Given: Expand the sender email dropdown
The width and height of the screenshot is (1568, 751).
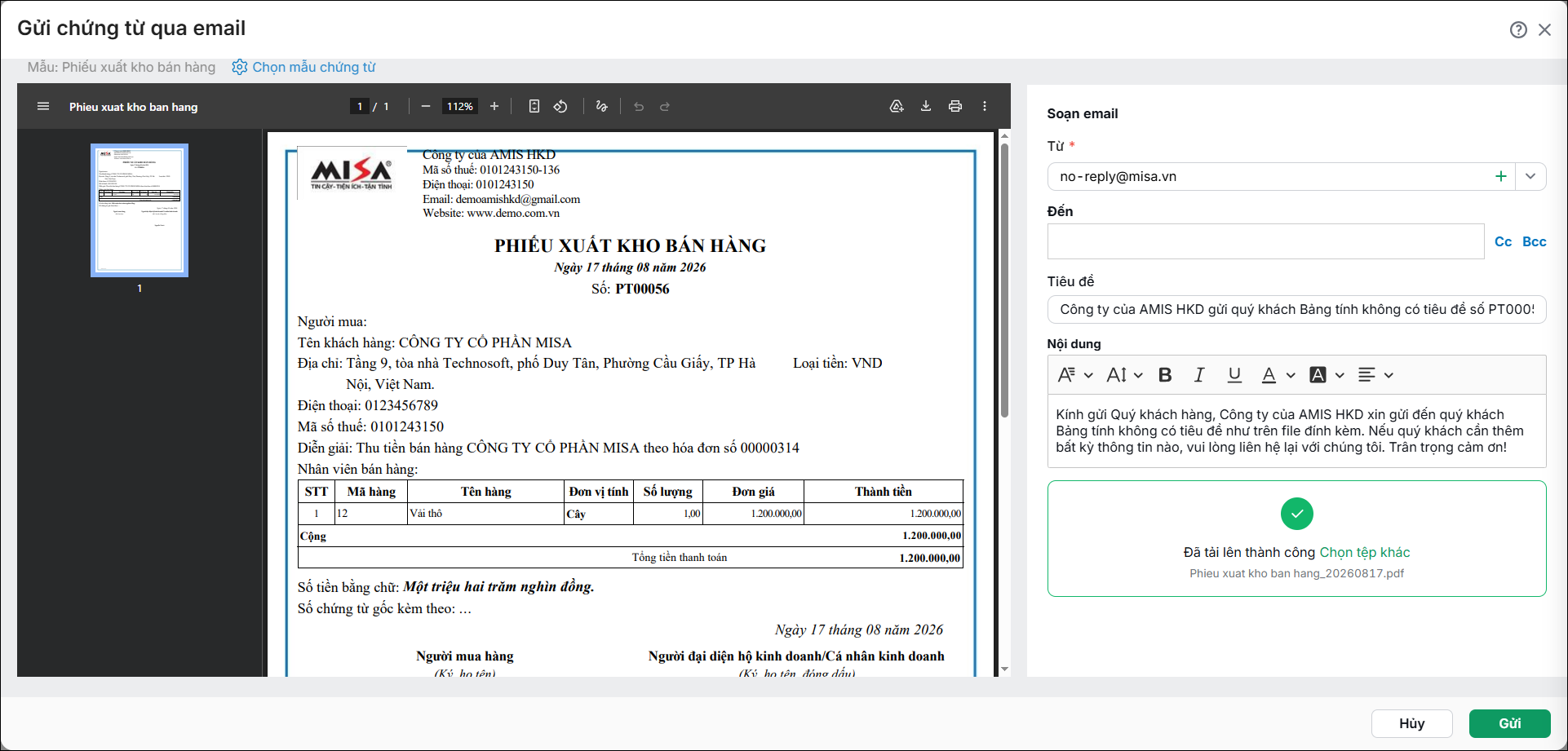Looking at the screenshot, I should (x=1530, y=177).
